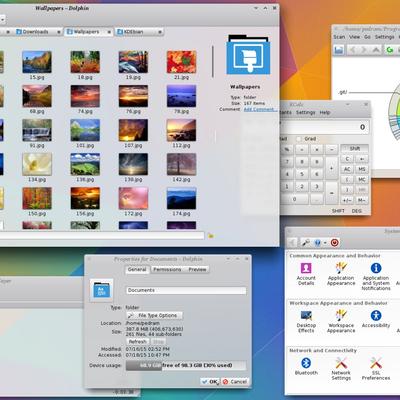Open the Permissions tab in Properties dialog
The height and width of the screenshot is (400, 400).
click(x=167, y=269)
